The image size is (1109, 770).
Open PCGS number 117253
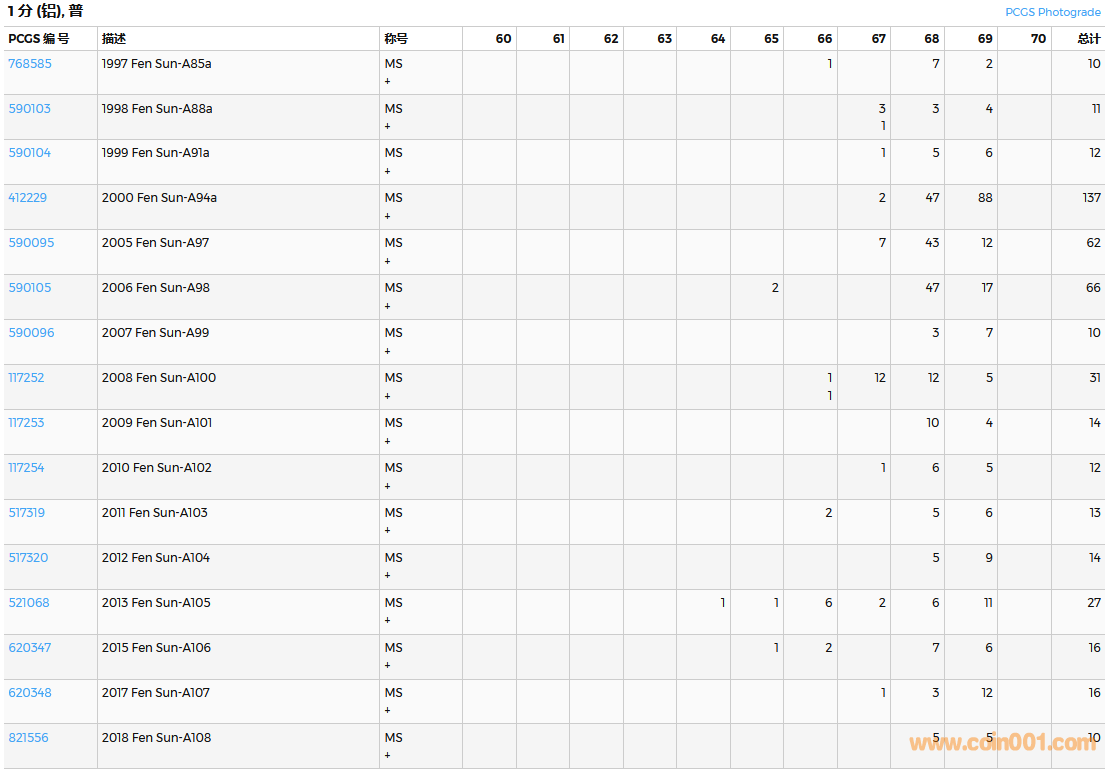point(26,423)
